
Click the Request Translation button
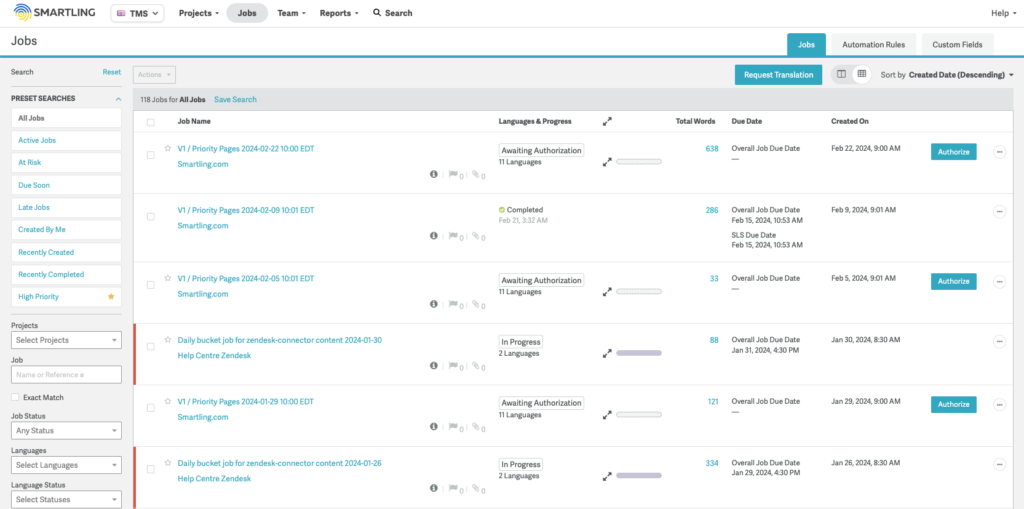(778, 75)
